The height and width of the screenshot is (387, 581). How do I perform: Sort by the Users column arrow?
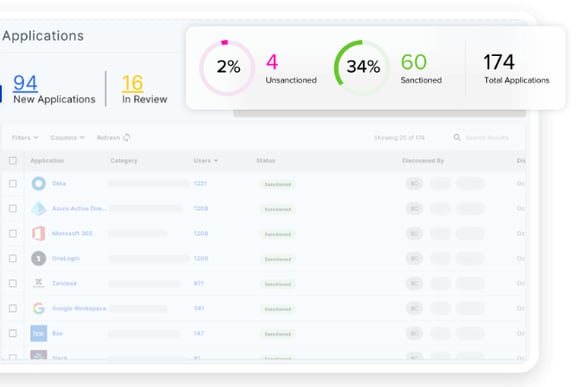[x=216, y=161]
